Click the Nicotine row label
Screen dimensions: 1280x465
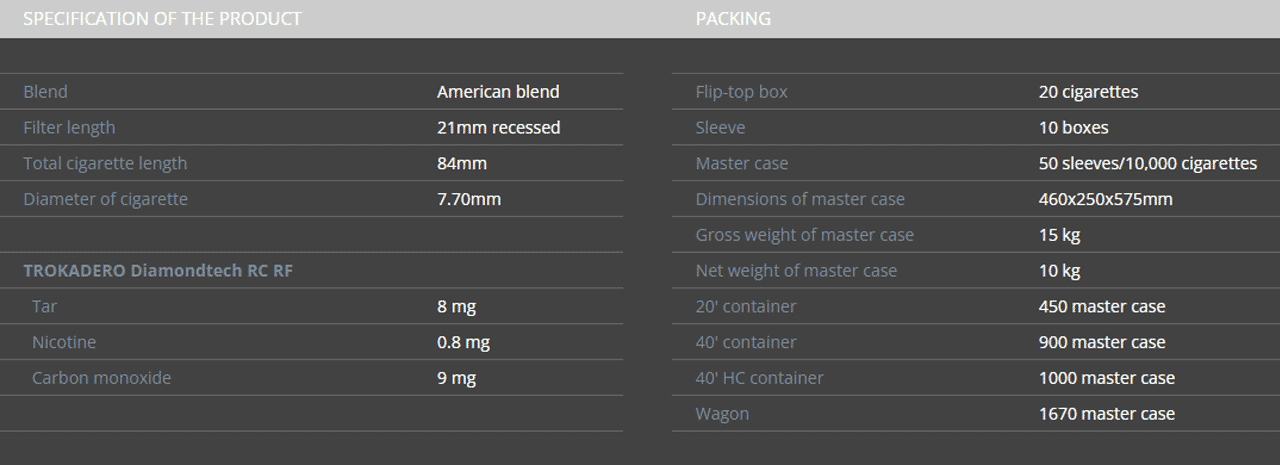click(x=64, y=342)
